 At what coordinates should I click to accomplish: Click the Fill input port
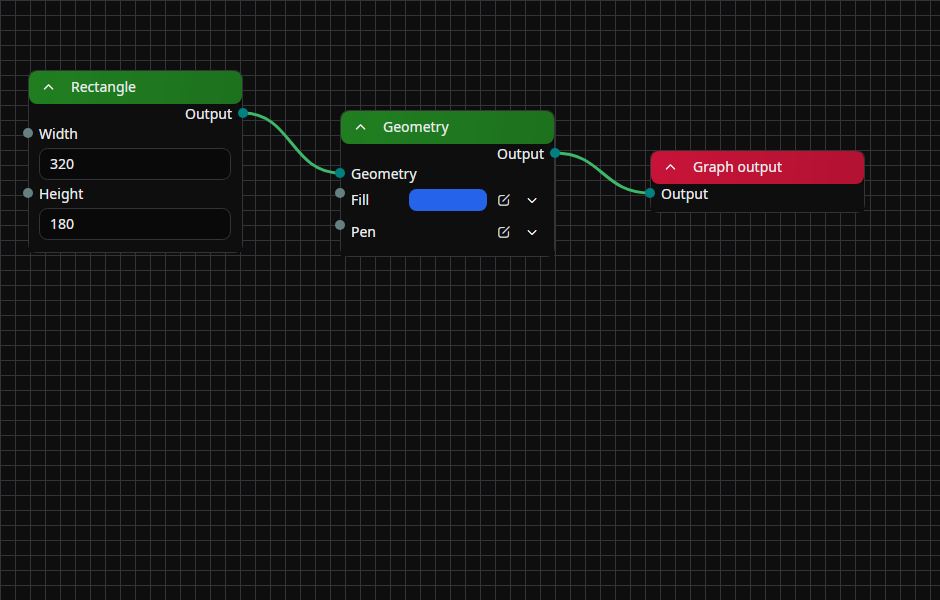340,193
